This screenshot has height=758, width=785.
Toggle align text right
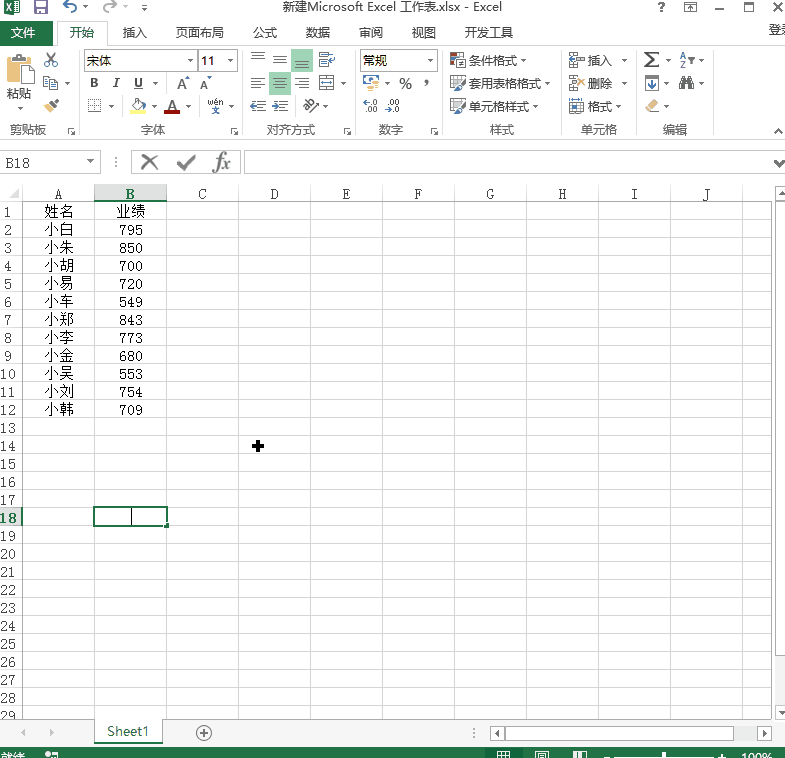point(302,83)
